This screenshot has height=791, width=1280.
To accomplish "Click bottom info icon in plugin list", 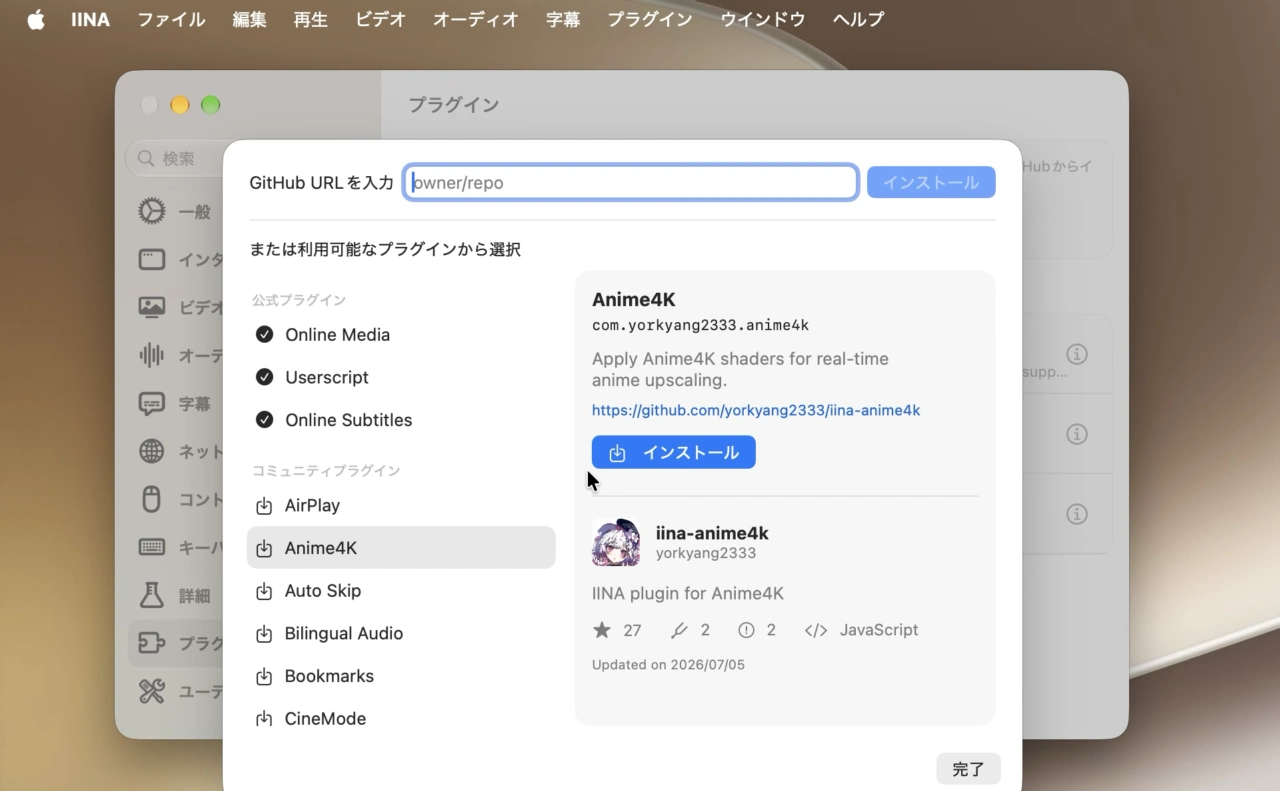I will point(1077,514).
